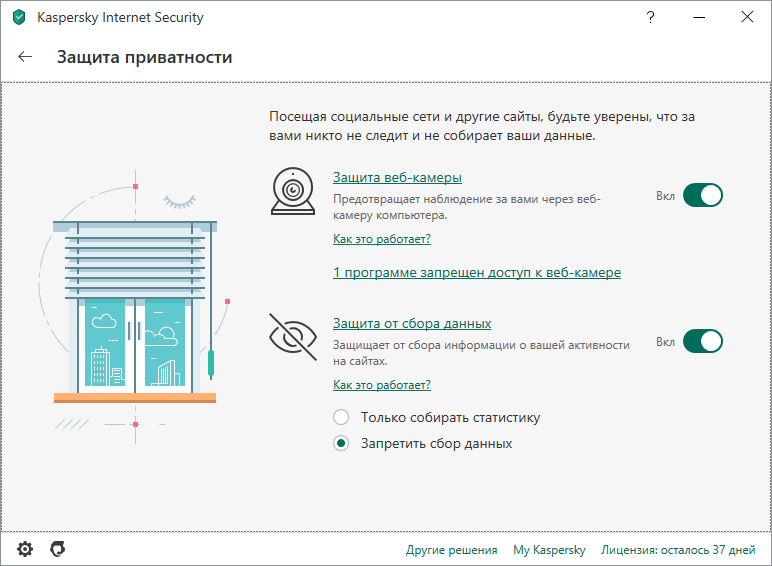The width and height of the screenshot is (772, 566).
Task: Close the Kaspersky window
Action: (747, 17)
